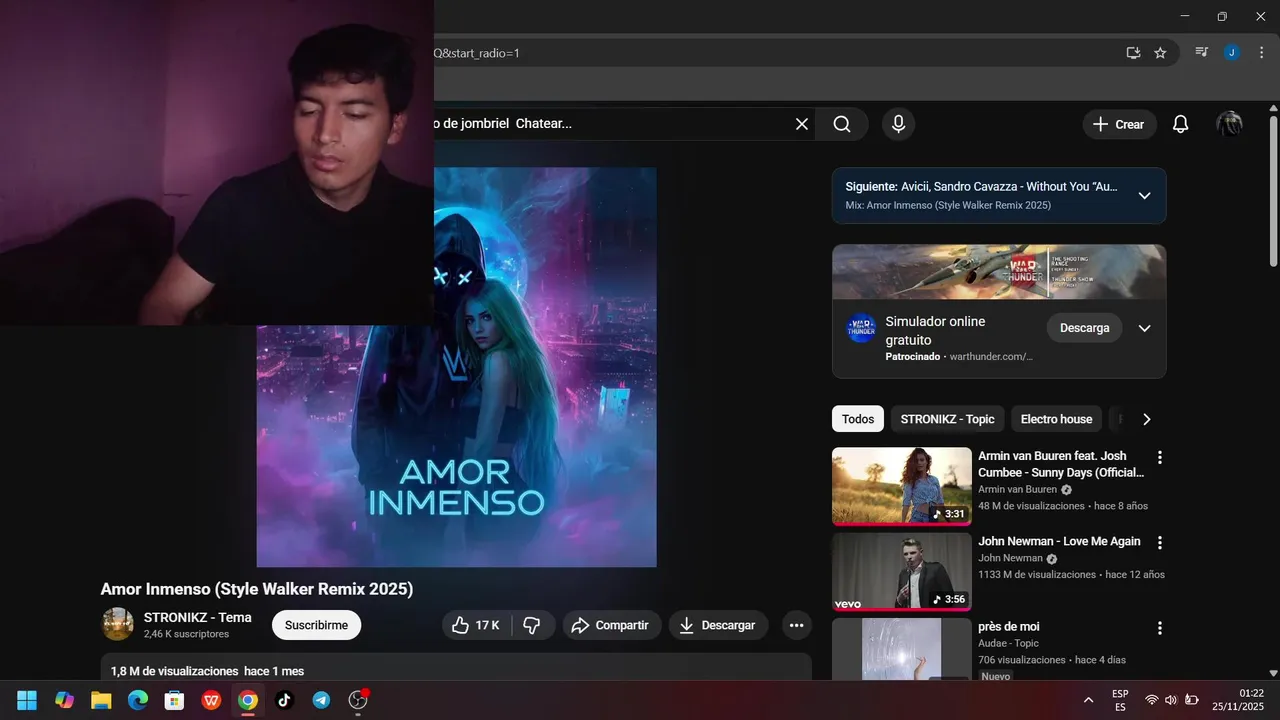Screen dimensions: 1280x720
Task: Clear the YouTube search box with X
Action: click(x=801, y=124)
